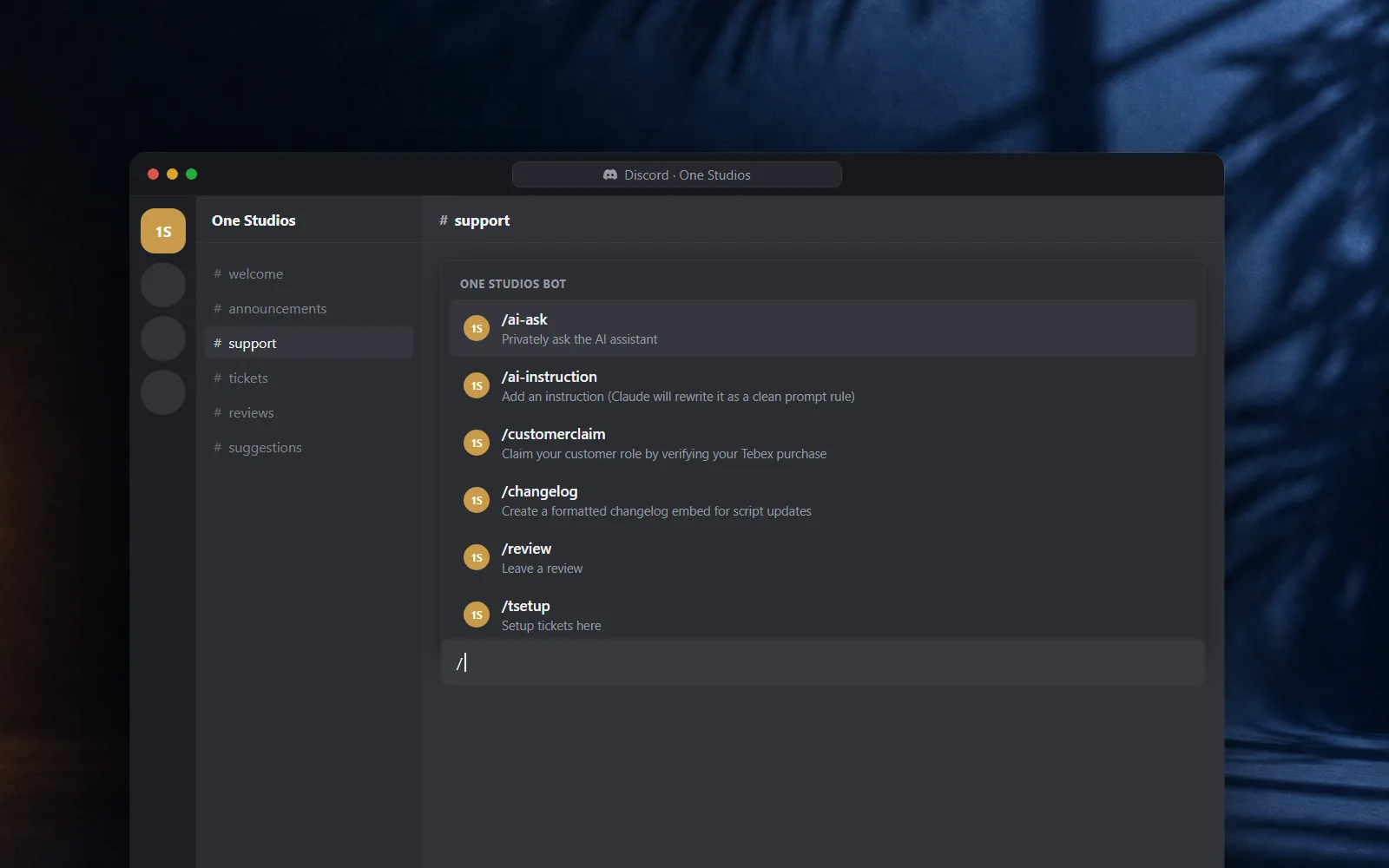1389x868 pixels.
Task: Minimize the window with yellow button
Action: pos(172,174)
